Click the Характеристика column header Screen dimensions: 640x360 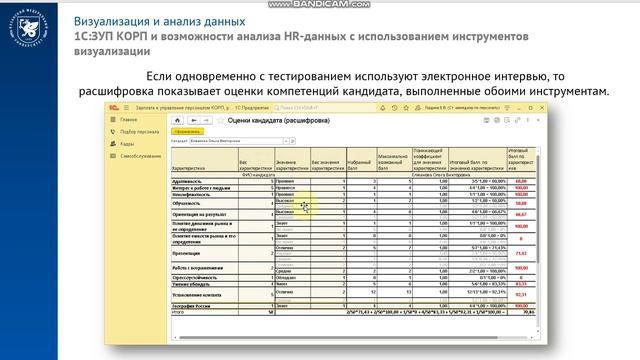(204, 160)
